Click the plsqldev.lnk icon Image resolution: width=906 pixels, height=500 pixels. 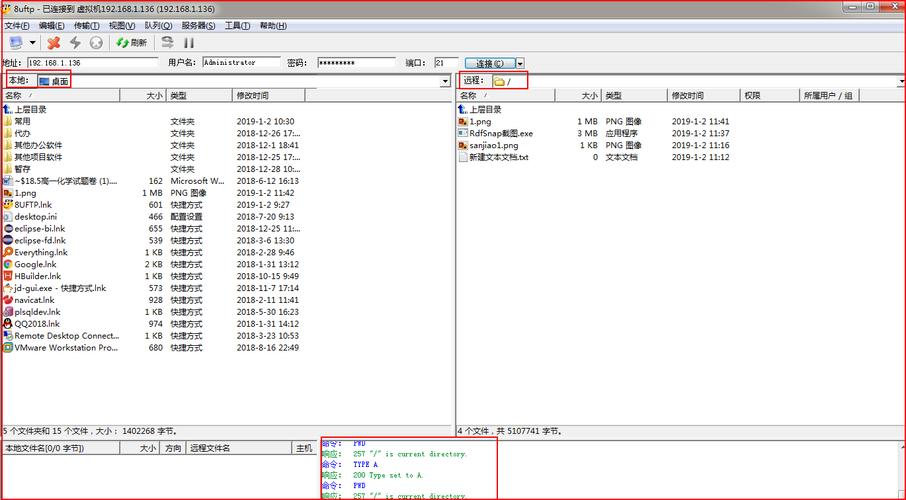(8, 312)
